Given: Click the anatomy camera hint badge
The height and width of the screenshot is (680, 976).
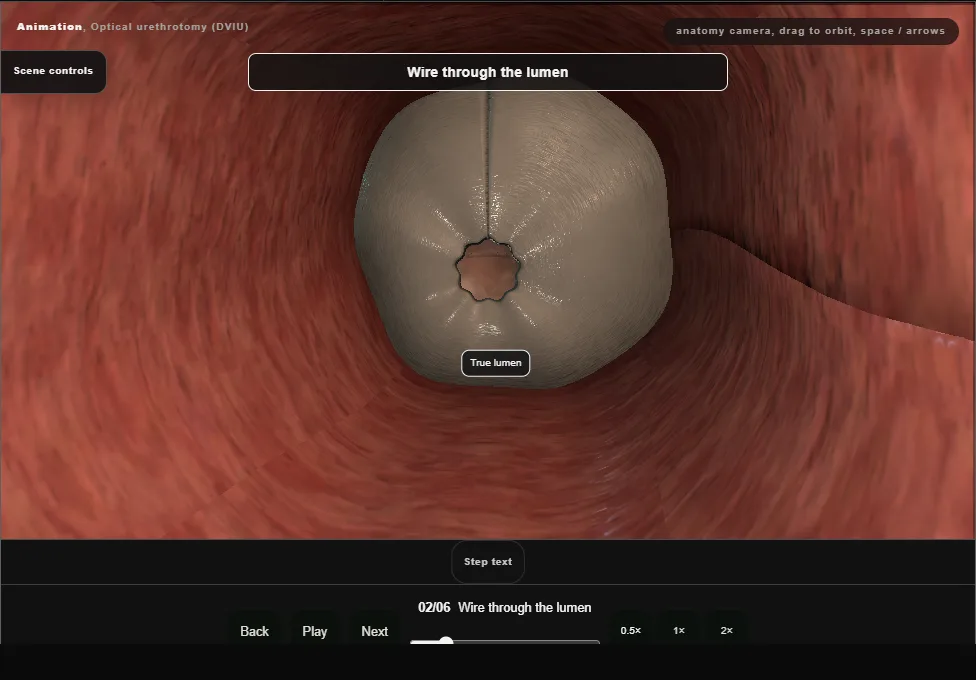Looking at the screenshot, I should click(810, 31).
